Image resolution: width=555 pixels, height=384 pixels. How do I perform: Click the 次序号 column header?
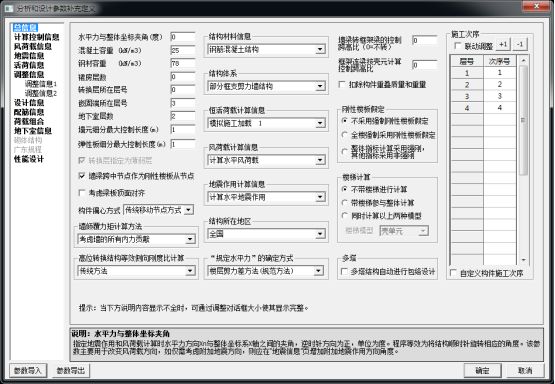click(x=499, y=61)
